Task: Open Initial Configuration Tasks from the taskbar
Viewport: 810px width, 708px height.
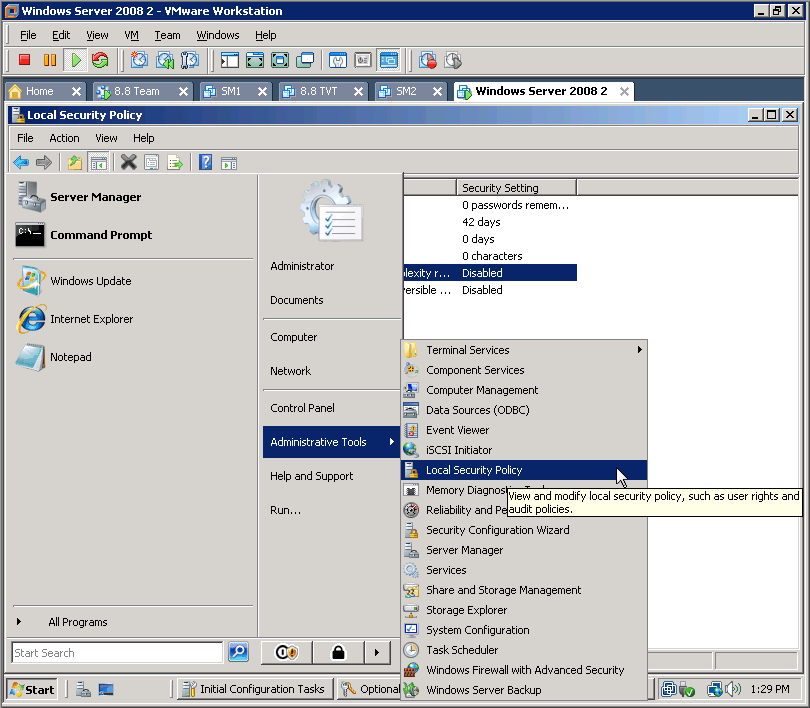Action: point(253,689)
